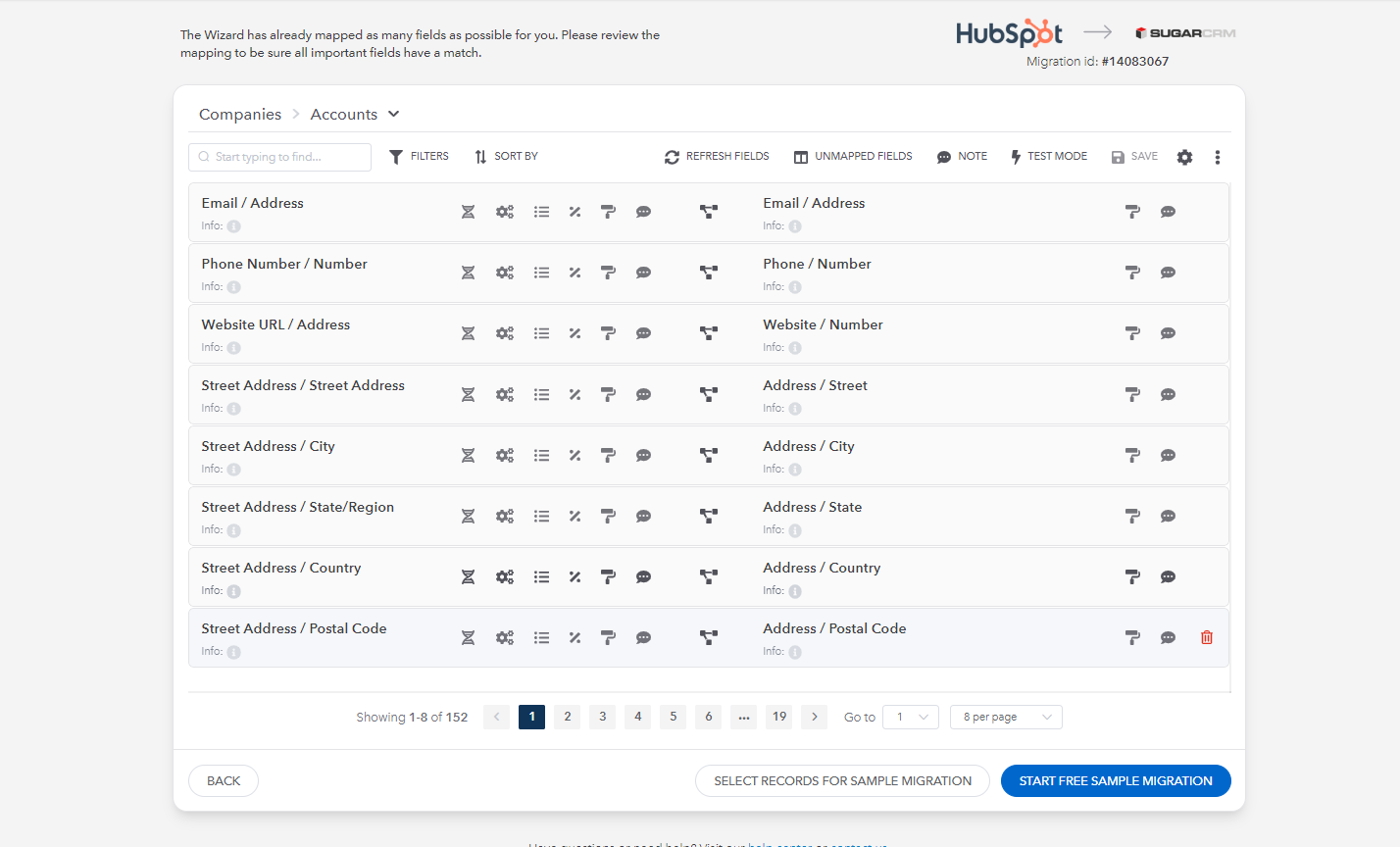Open the '8 per page' page size dropdown
The image size is (1400, 847).
click(x=1005, y=717)
